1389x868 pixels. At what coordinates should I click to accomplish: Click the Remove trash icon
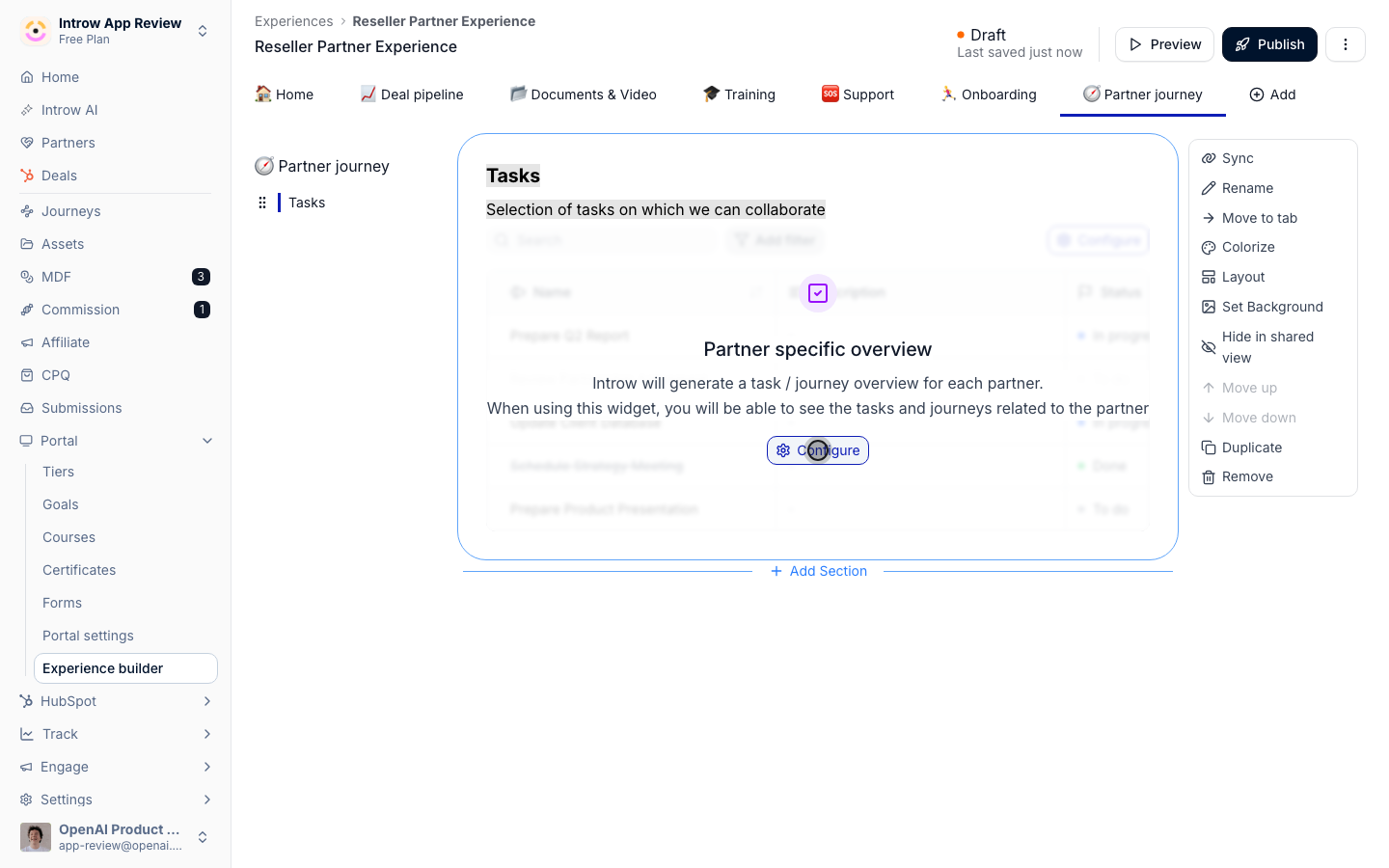(1209, 477)
